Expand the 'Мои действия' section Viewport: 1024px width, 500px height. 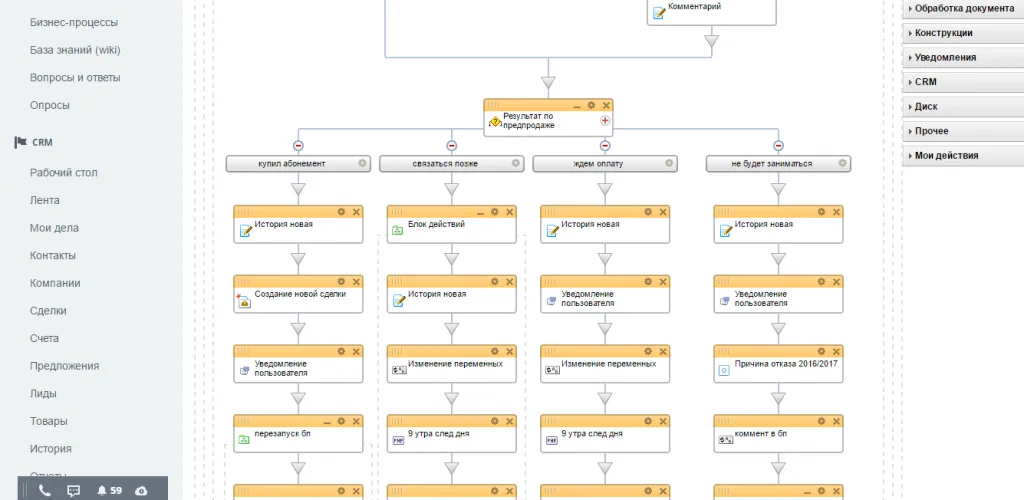coord(946,156)
